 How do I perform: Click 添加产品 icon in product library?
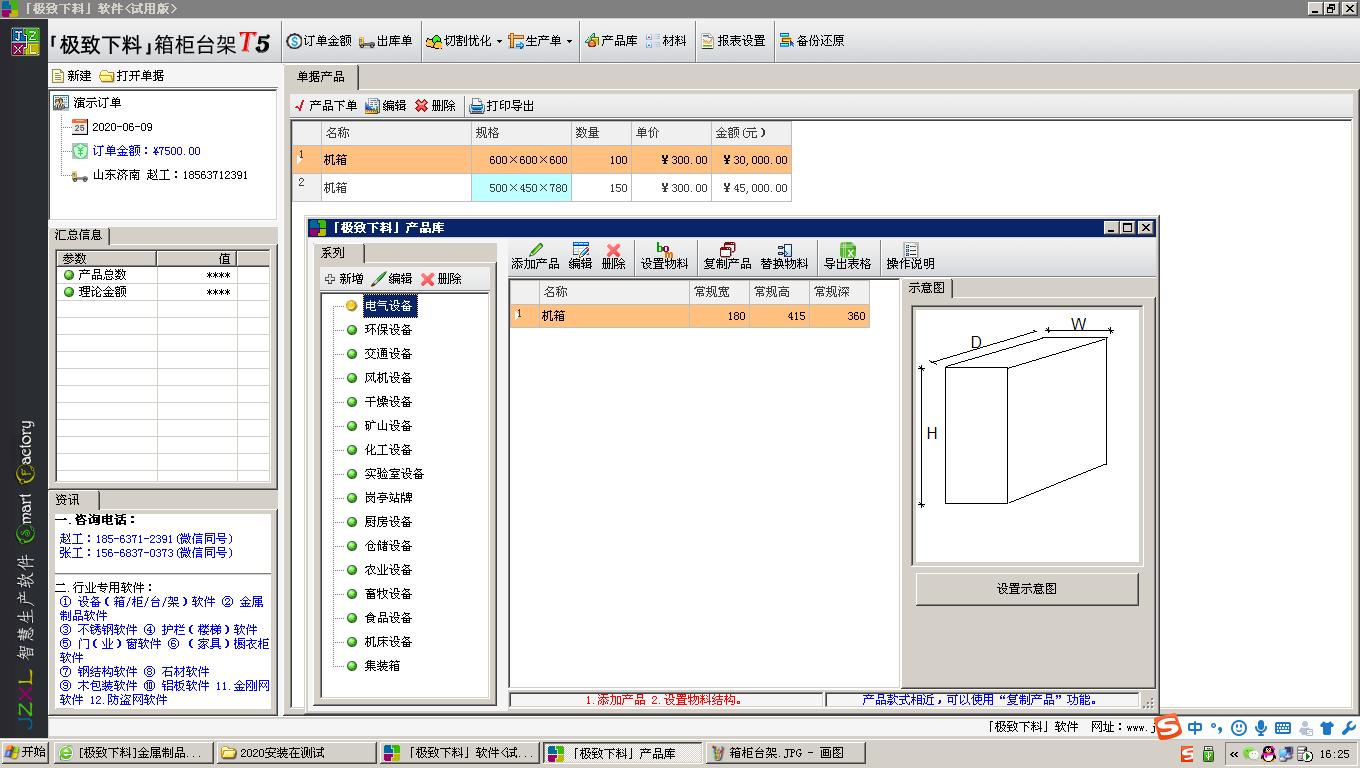535,256
